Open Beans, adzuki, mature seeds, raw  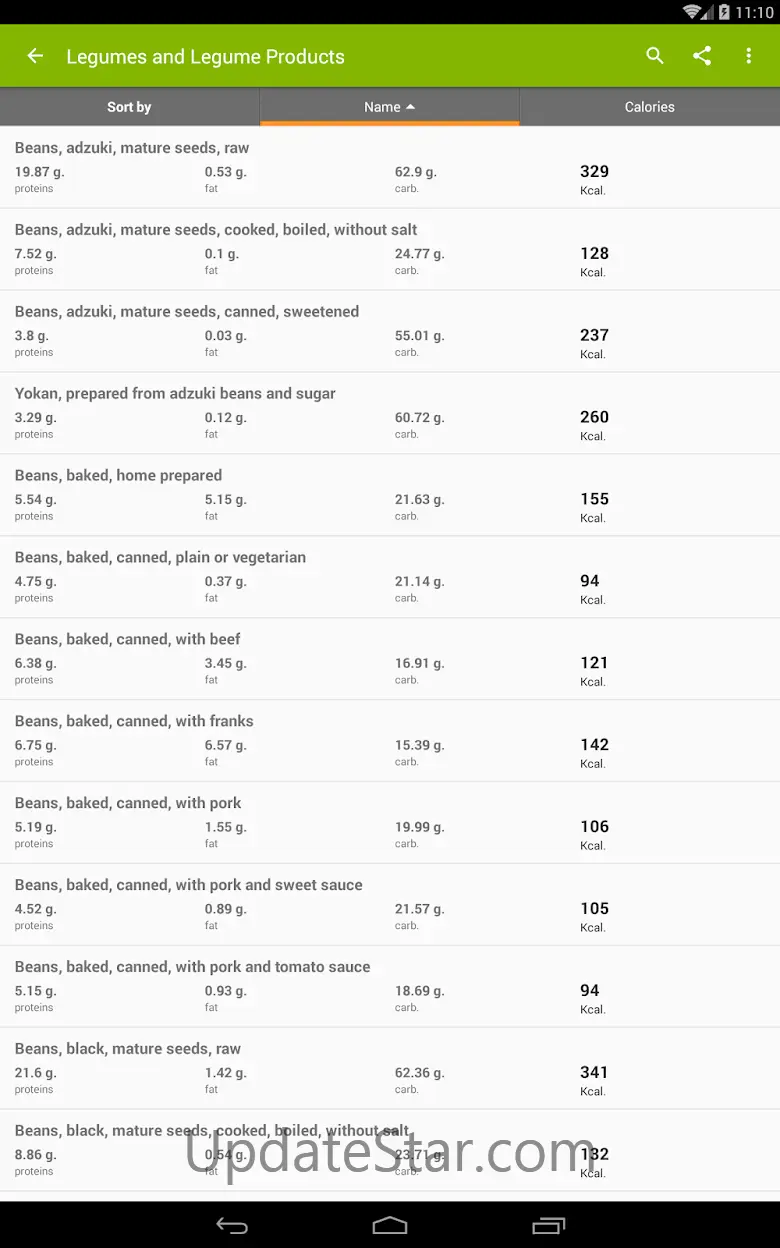coord(389,167)
